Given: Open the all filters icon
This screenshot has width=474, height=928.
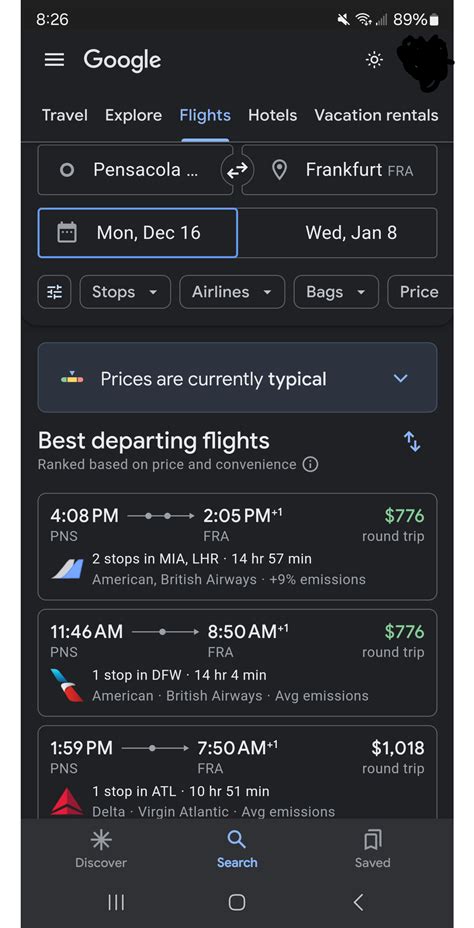Looking at the screenshot, I should pos(54,292).
